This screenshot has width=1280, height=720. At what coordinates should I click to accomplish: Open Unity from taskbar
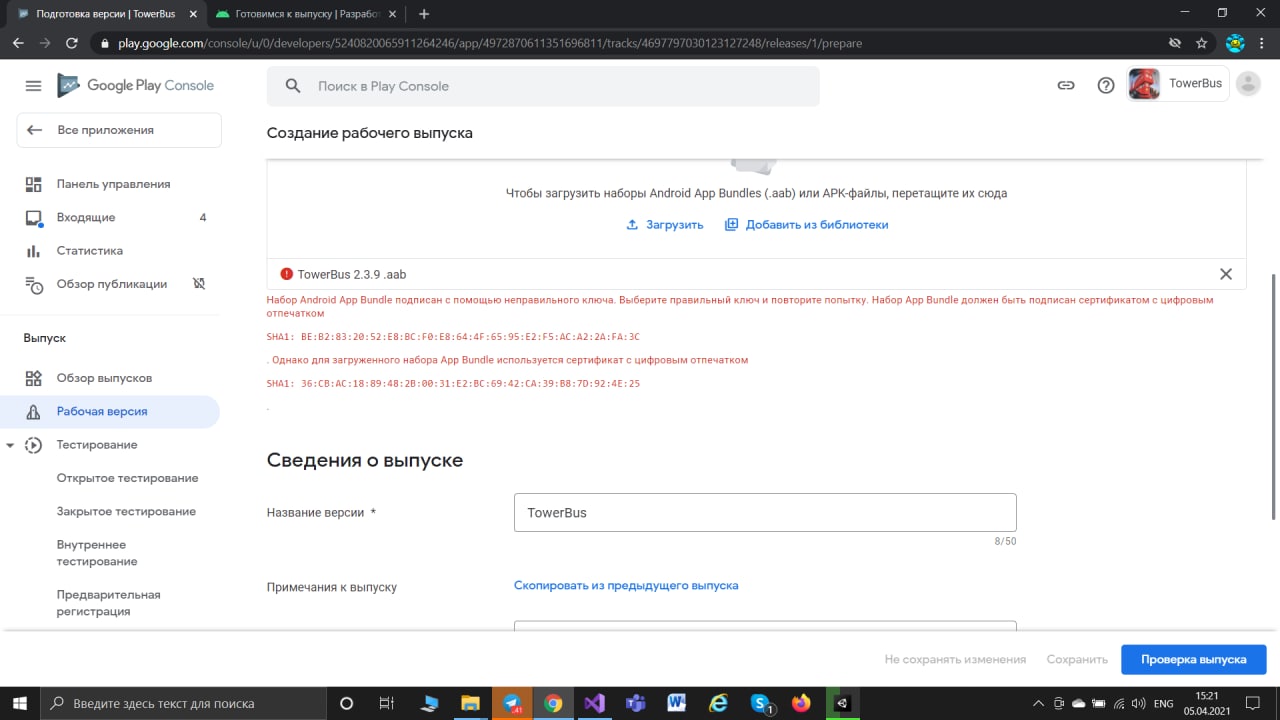[842, 703]
